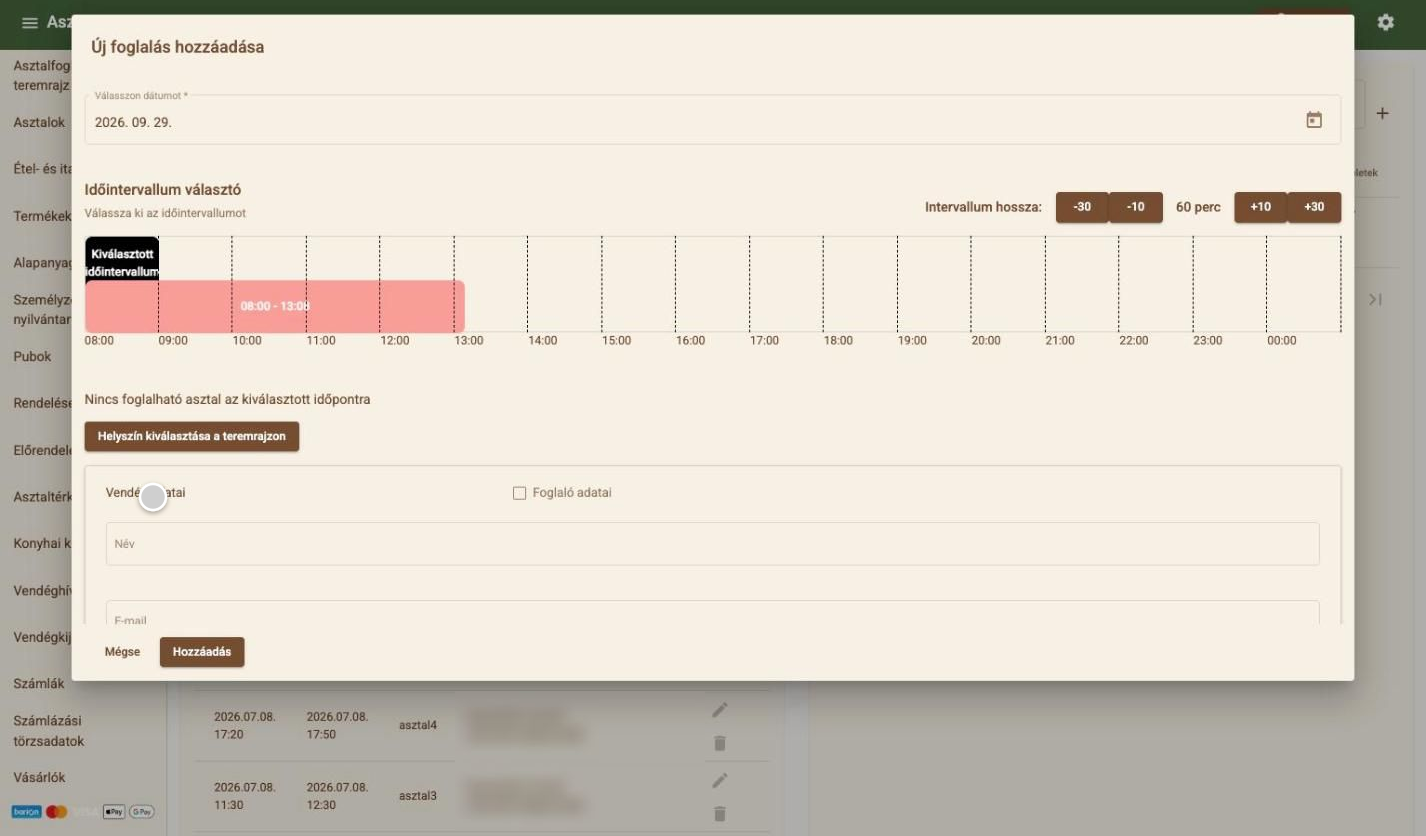
Task: Increase interval length by 30 minutes
Action: pos(1314,207)
